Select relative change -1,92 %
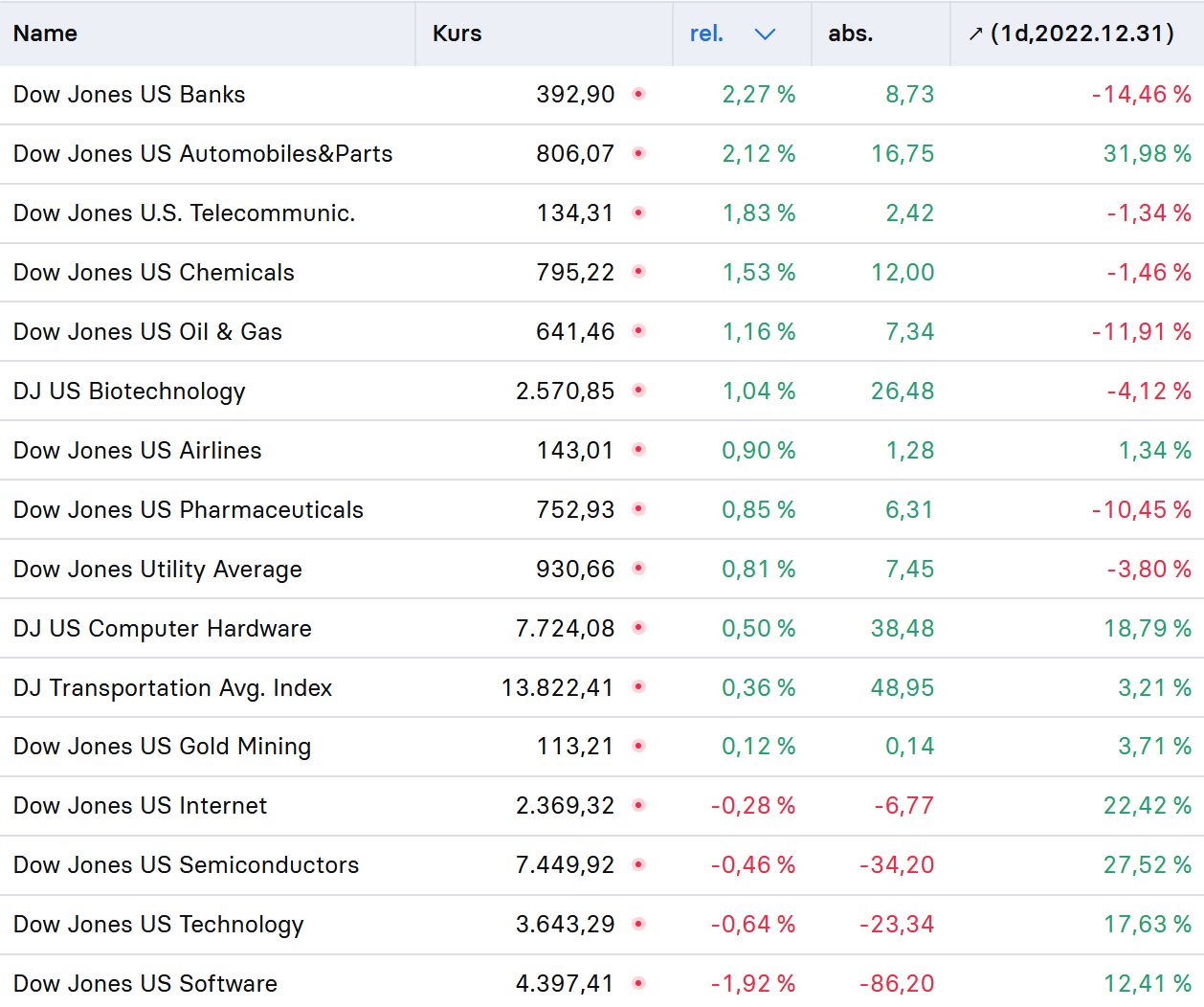Viewport: 1204px width, 1007px height. point(753,983)
